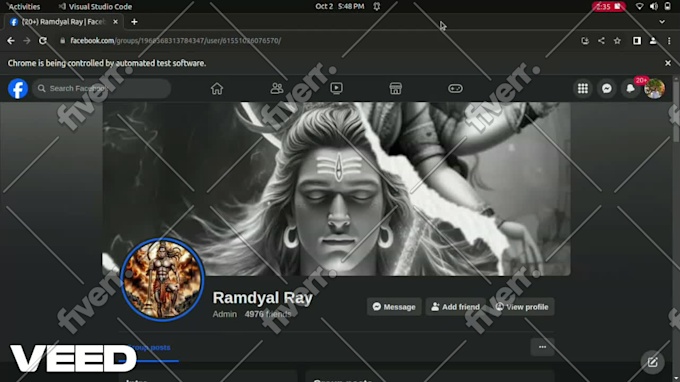Viewport: 680px width, 382px height.
Task: Expand the tab search chevron
Action: click(662, 22)
